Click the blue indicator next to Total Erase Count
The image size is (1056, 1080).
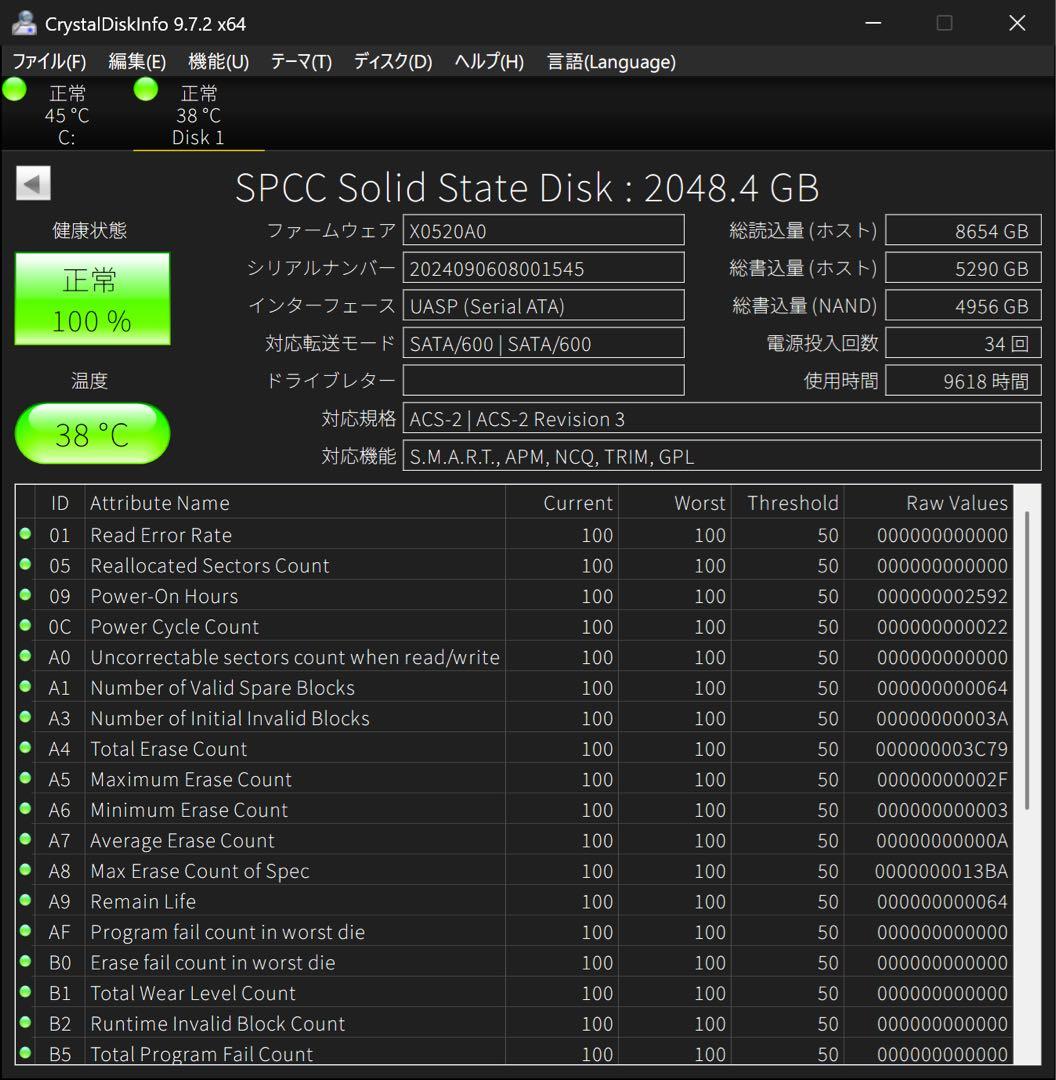(x=25, y=748)
